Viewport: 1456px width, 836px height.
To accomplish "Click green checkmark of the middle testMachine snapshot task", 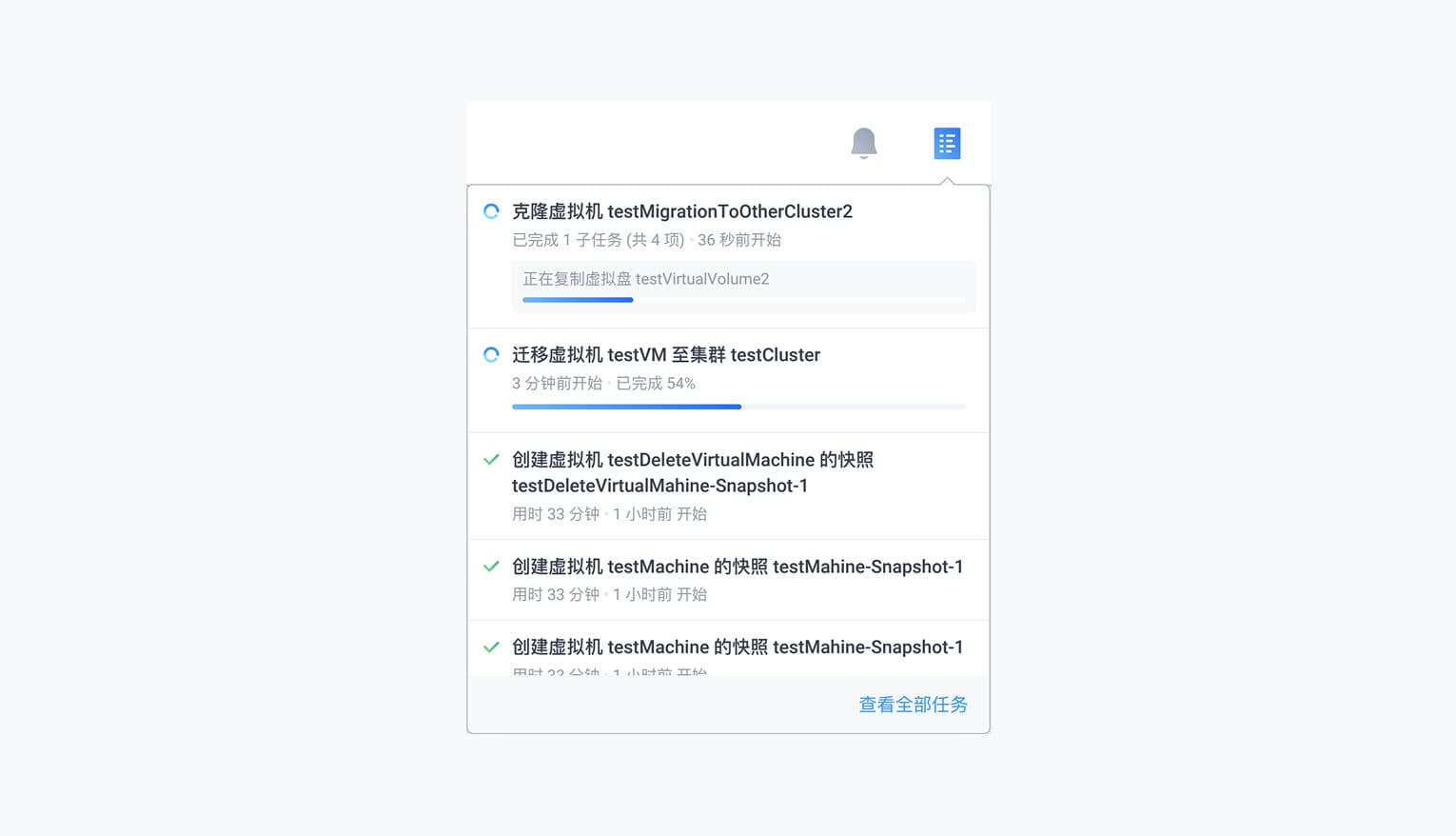I will pos(491,567).
